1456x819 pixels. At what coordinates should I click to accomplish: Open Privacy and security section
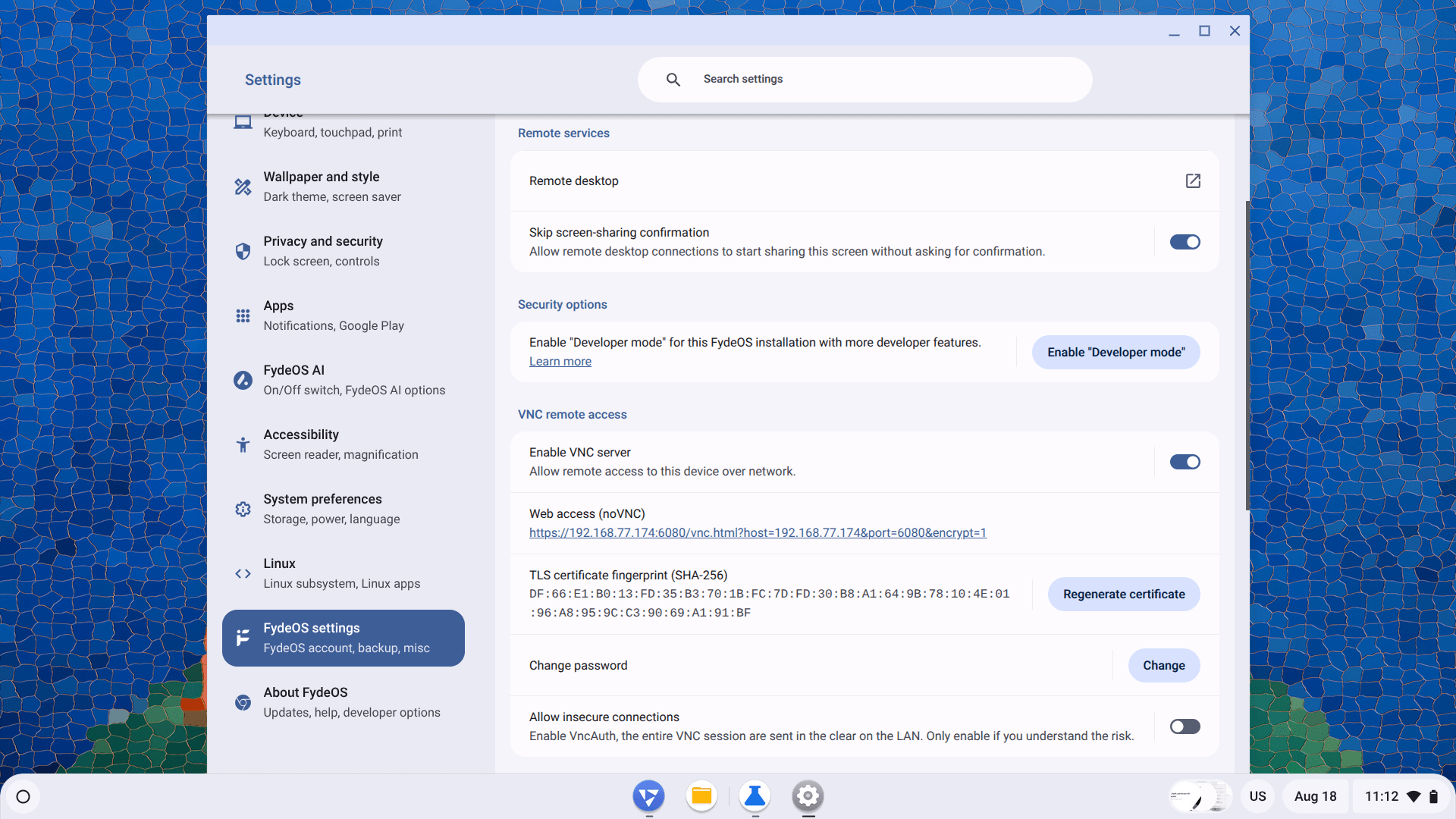click(x=344, y=251)
